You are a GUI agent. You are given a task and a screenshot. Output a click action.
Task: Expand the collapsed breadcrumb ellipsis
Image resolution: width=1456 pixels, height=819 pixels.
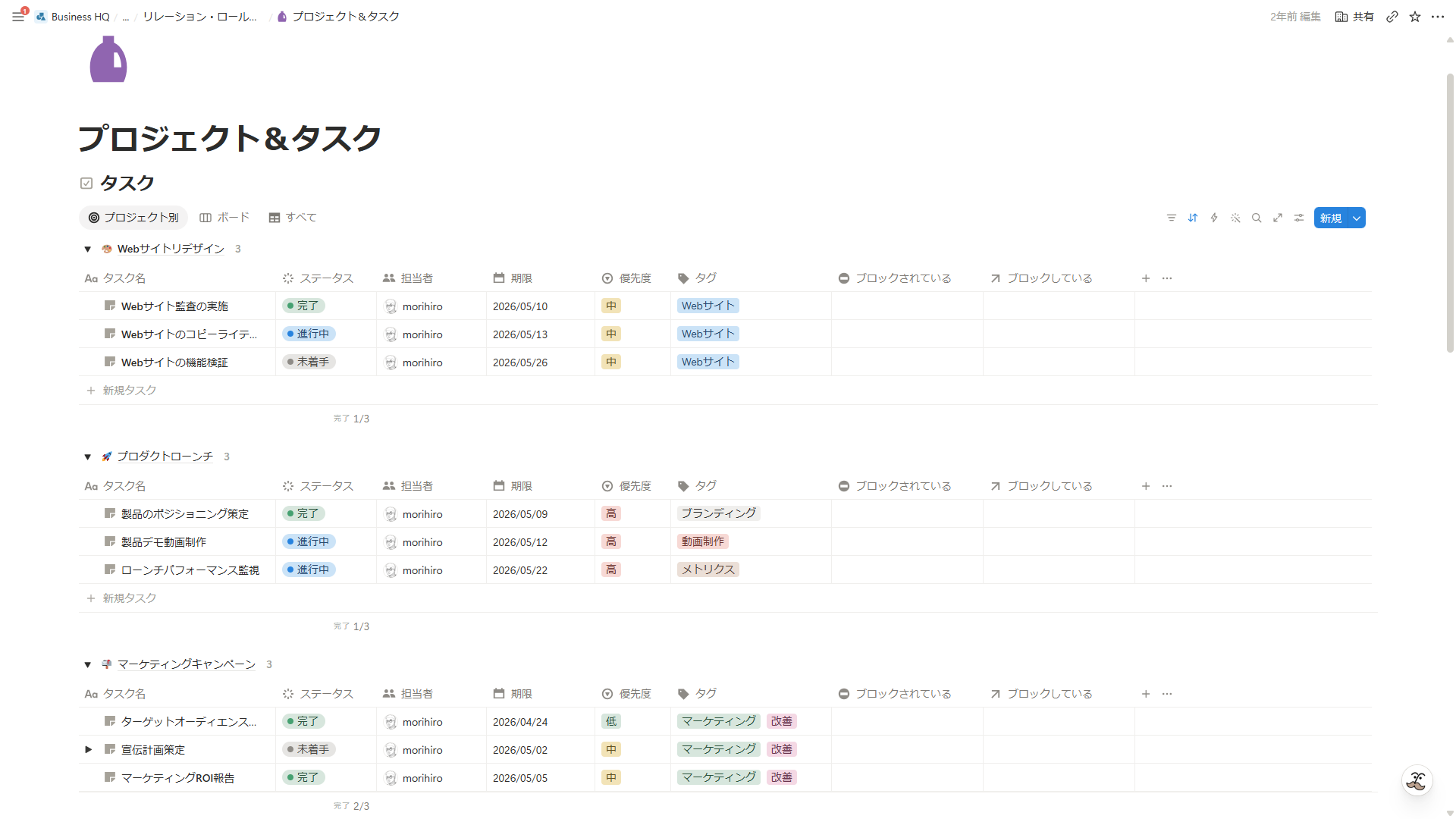click(126, 17)
